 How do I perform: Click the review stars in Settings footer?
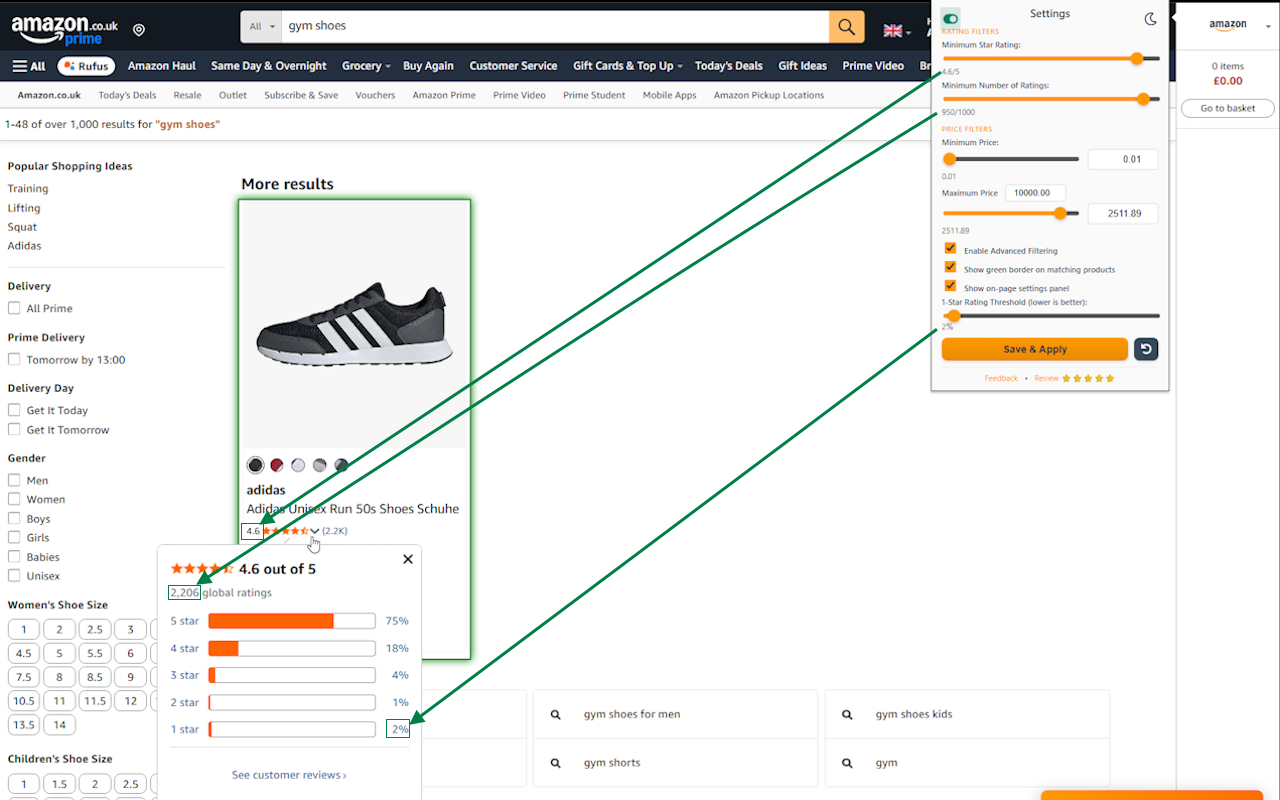1088,378
